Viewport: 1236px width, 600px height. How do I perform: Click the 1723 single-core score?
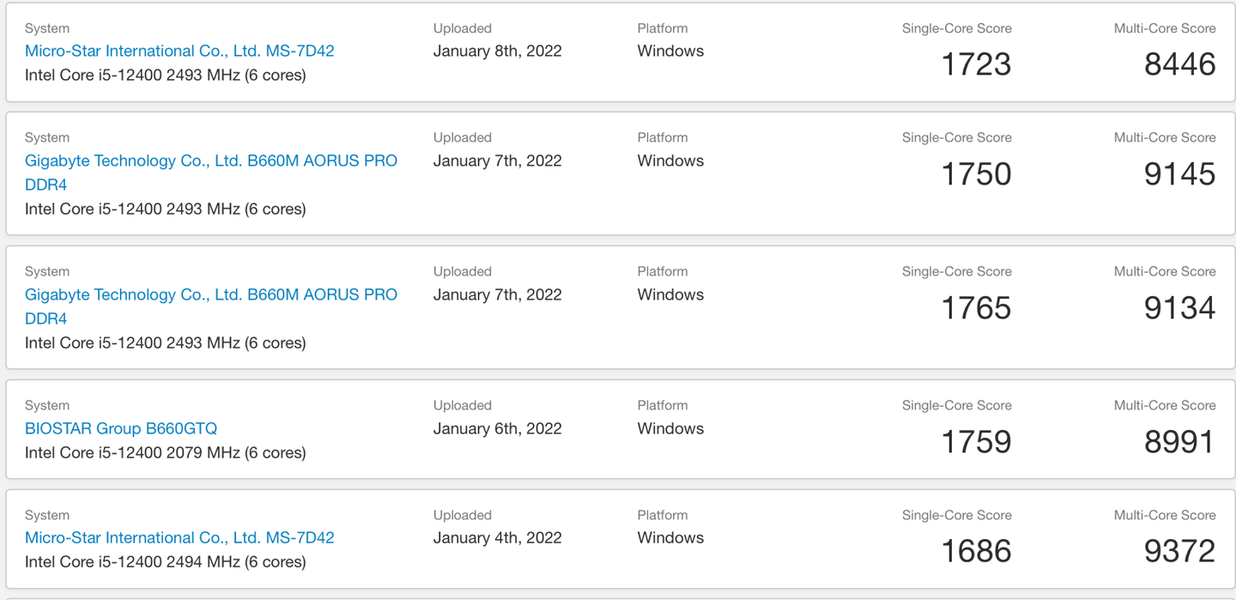coord(976,65)
